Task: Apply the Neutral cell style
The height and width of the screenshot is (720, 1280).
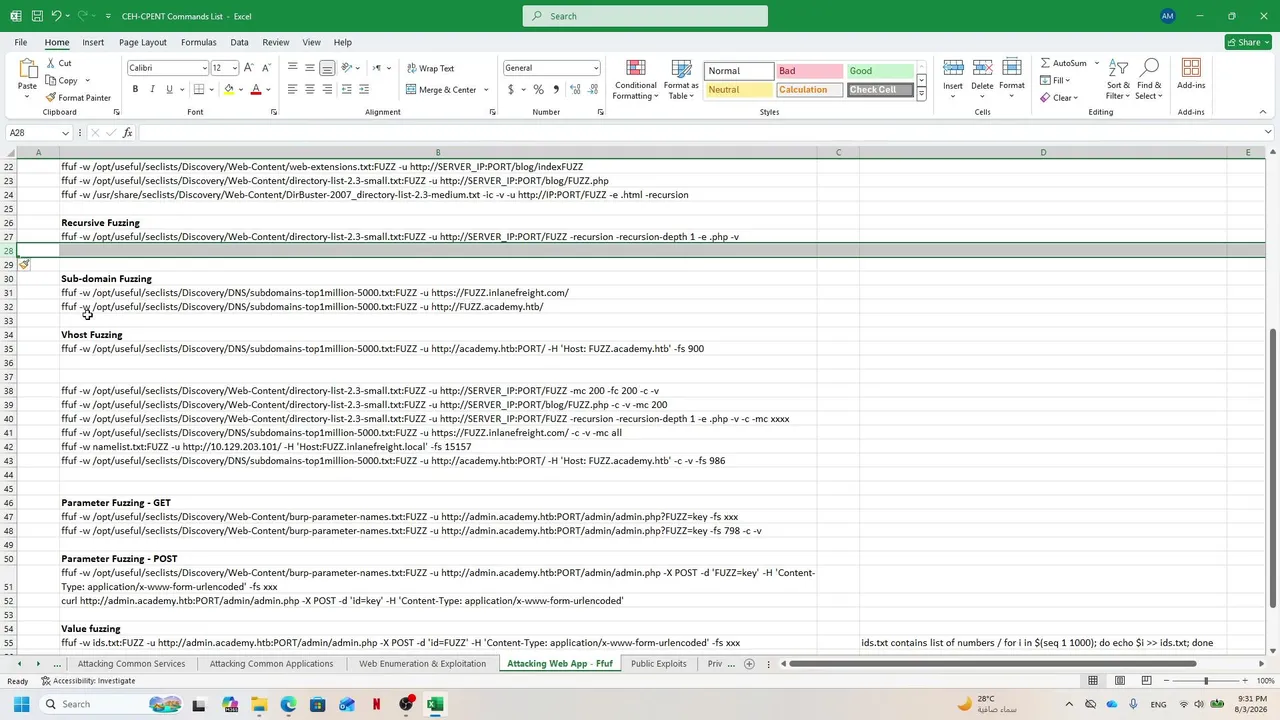Action: pyautogui.click(x=738, y=90)
